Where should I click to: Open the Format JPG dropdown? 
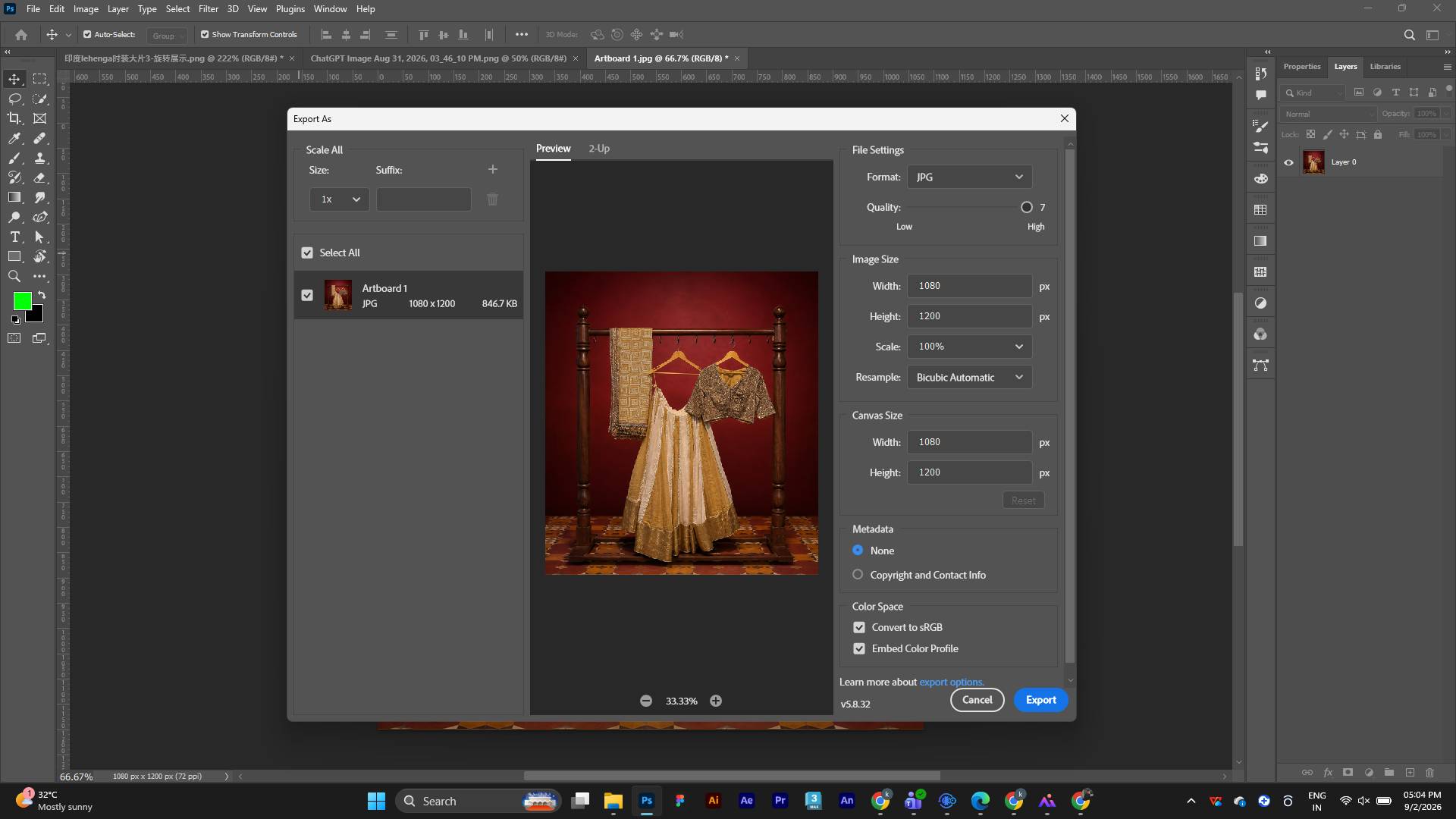(970, 177)
